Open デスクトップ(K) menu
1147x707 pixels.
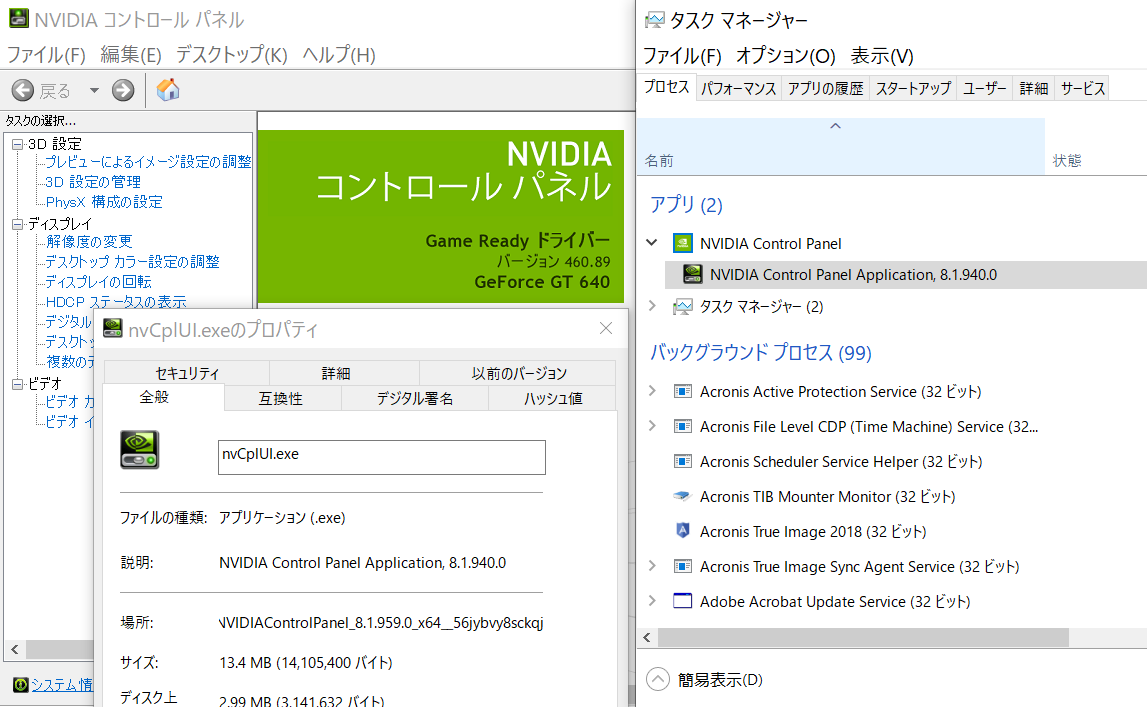point(231,55)
